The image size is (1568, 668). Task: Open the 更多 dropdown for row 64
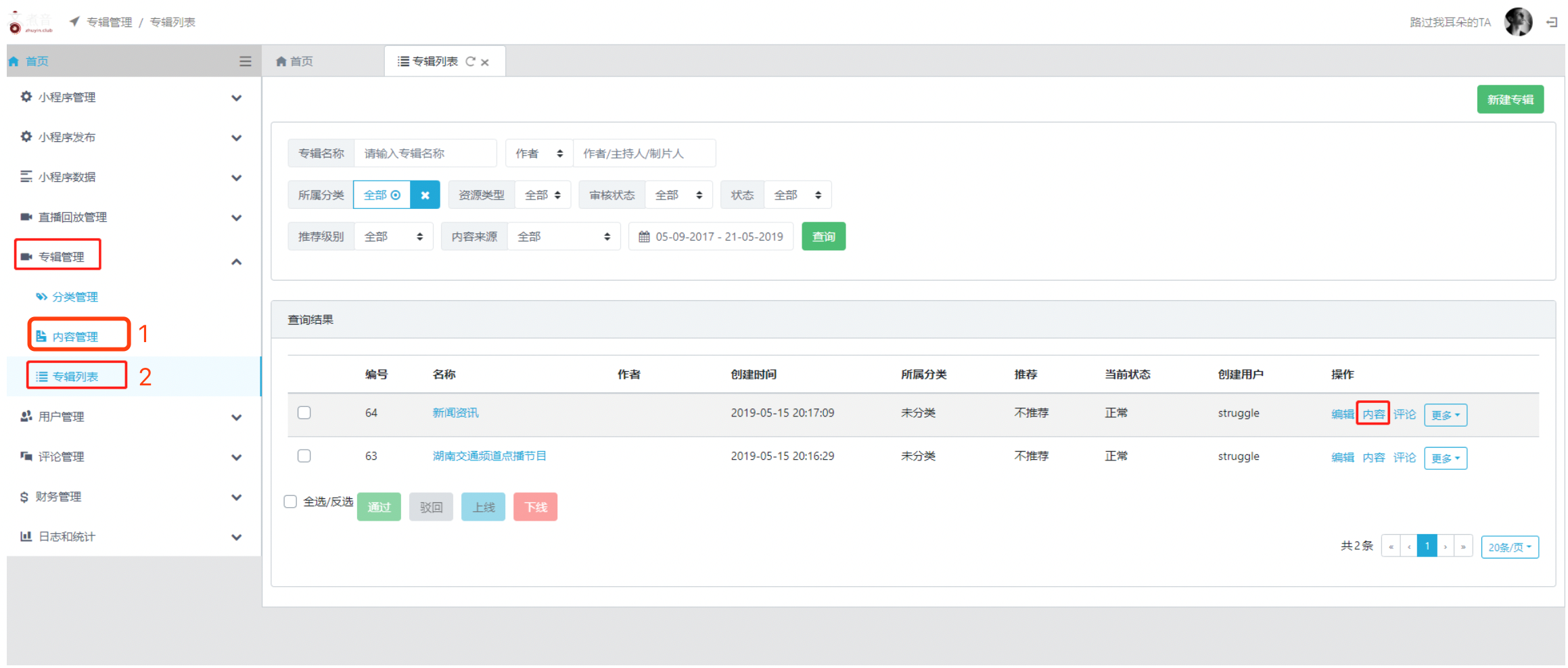[1445, 415]
